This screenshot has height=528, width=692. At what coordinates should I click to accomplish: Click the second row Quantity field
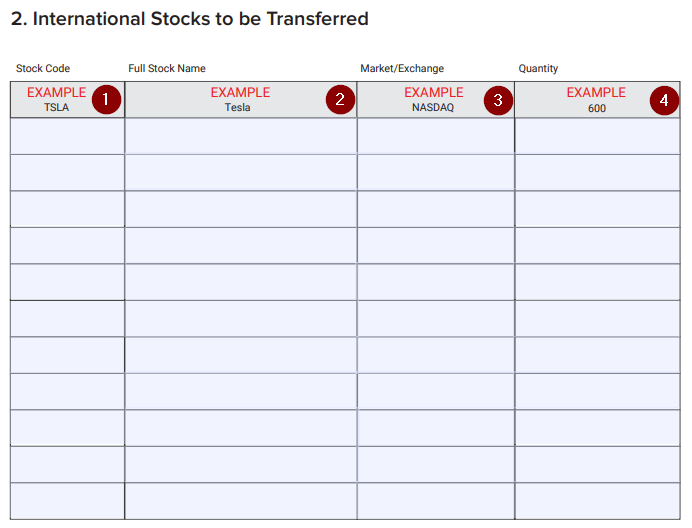pos(598,173)
